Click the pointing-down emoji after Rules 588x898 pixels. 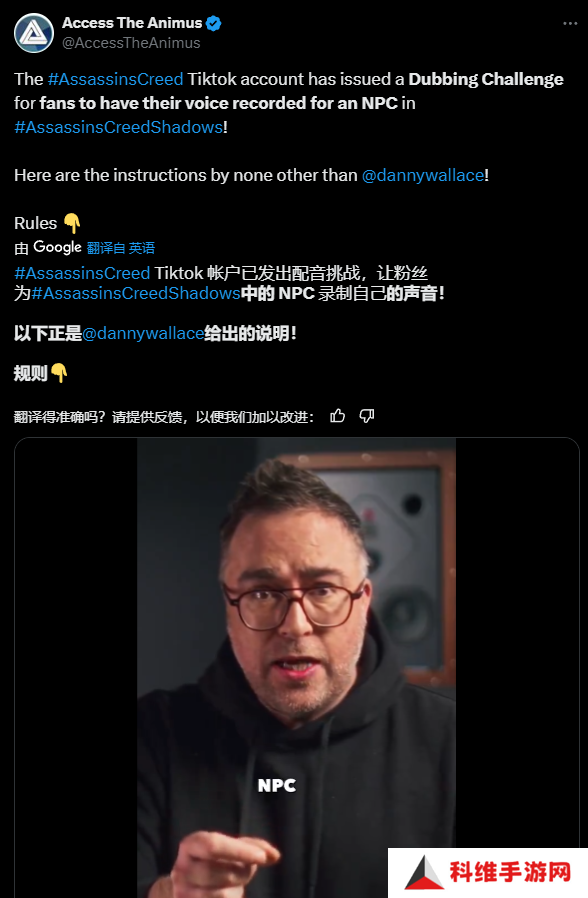(x=72, y=223)
